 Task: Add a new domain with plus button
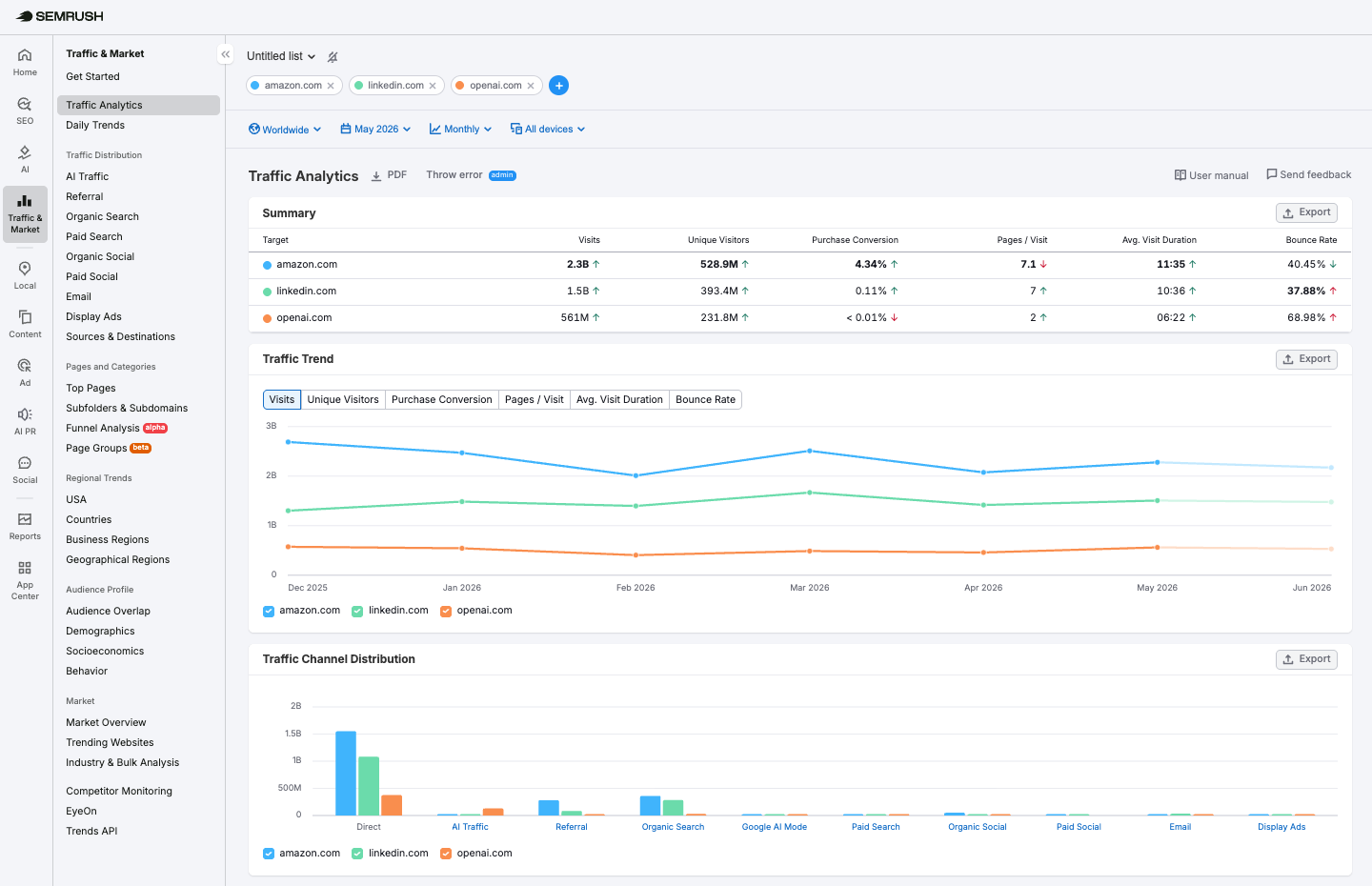click(x=559, y=86)
